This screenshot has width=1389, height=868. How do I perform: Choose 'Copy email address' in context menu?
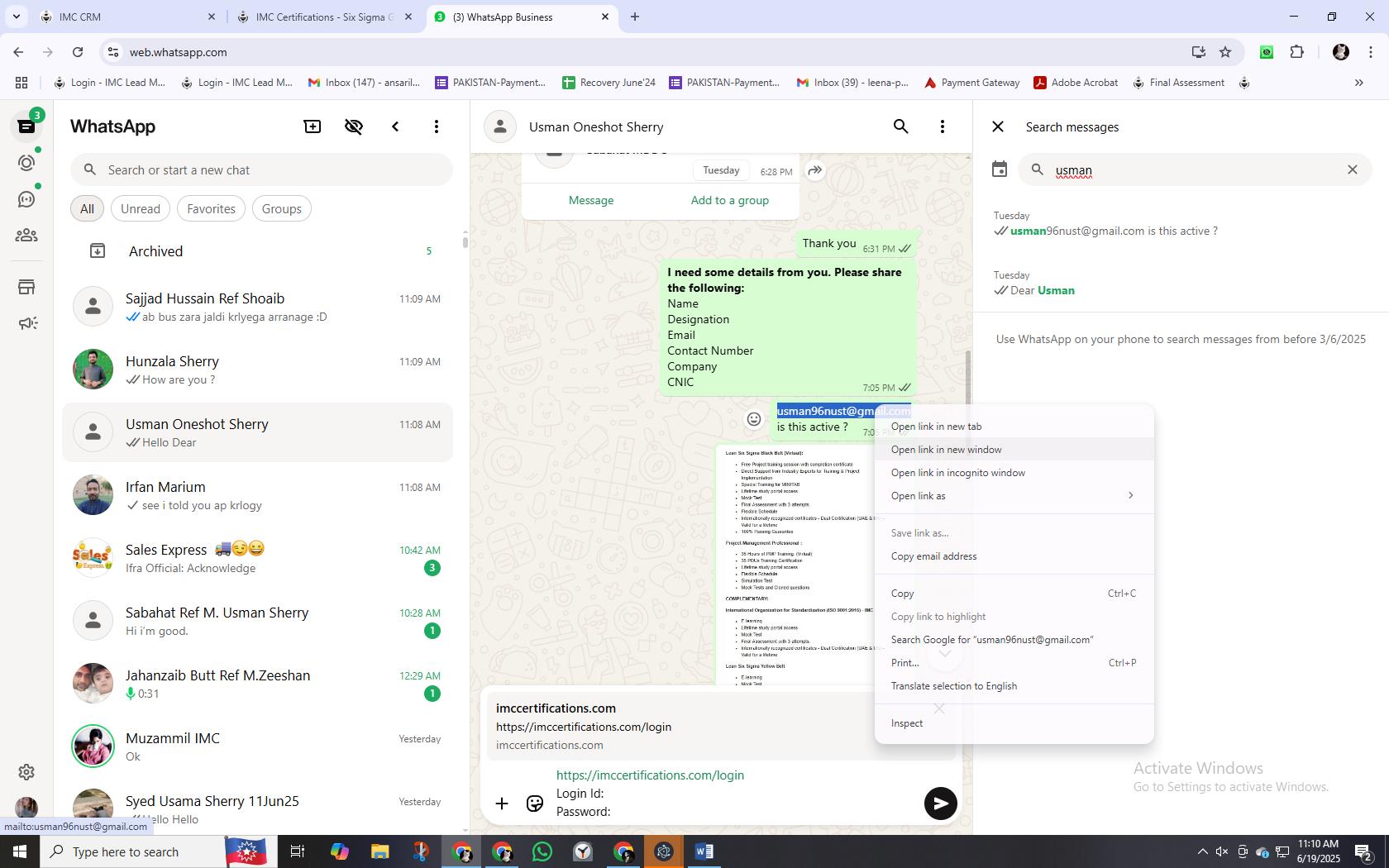(x=1014, y=556)
